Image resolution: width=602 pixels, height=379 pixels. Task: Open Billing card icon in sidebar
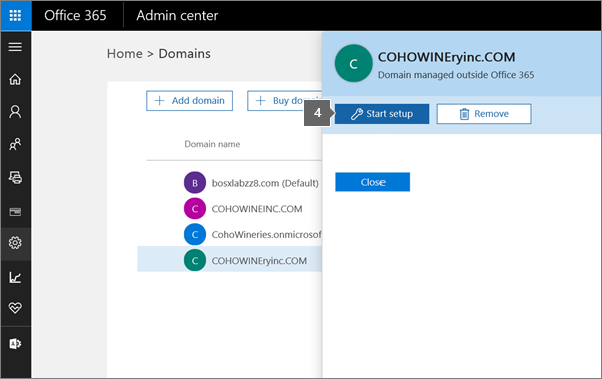[x=15, y=212]
